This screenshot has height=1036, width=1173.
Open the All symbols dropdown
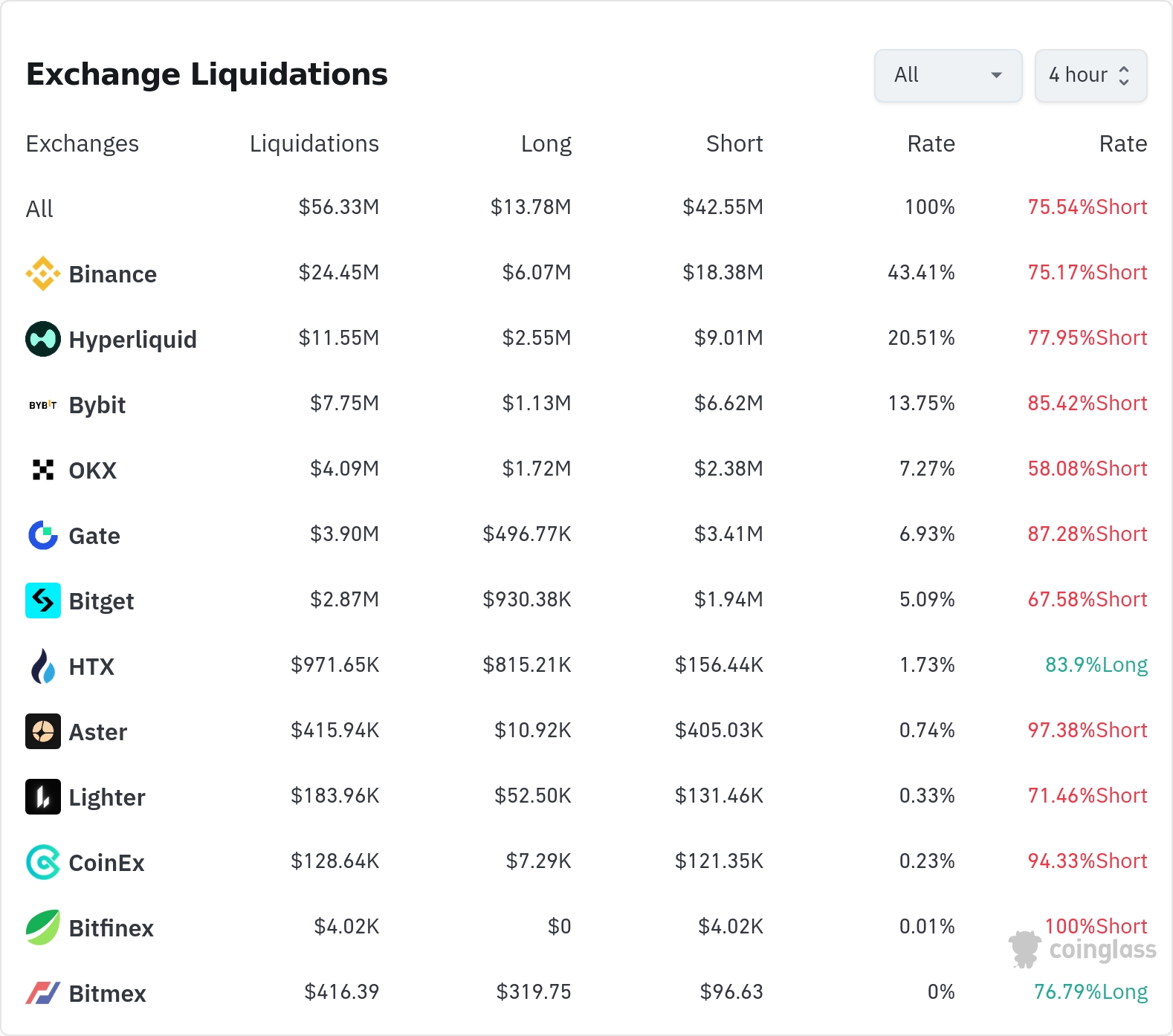coord(948,75)
